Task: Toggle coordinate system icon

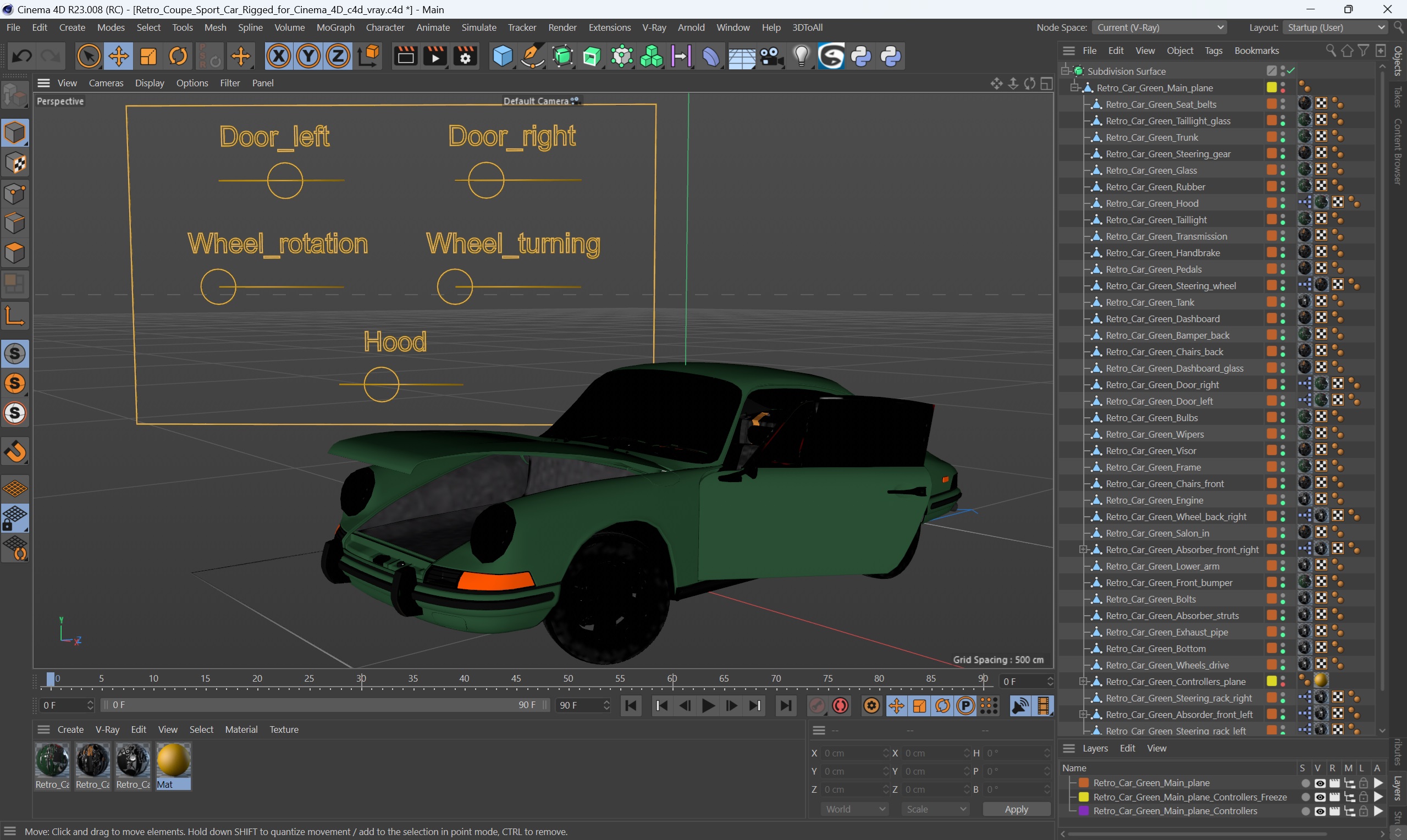Action: pos(369,56)
